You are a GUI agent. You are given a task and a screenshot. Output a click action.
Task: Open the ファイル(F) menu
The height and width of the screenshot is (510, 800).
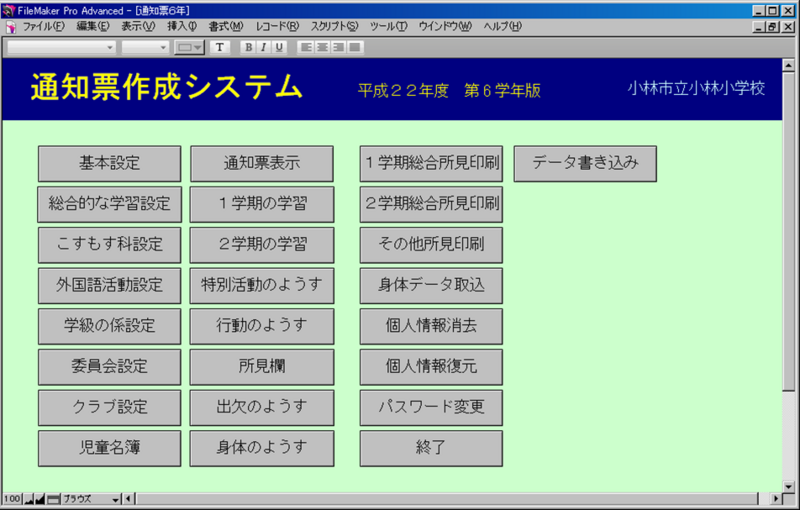tap(42, 26)
